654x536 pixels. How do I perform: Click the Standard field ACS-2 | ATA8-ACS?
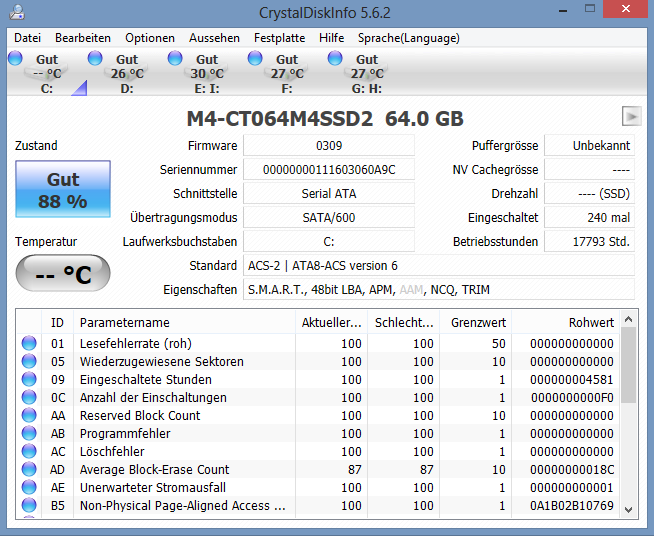[439, 266]
